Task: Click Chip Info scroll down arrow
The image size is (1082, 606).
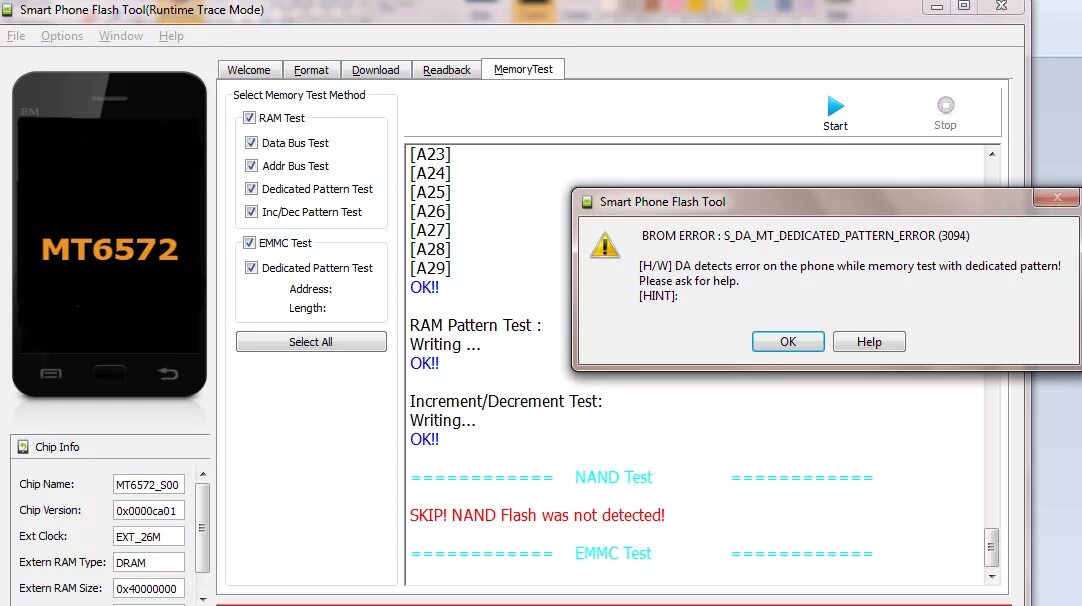Action: [x=203, y=599]
